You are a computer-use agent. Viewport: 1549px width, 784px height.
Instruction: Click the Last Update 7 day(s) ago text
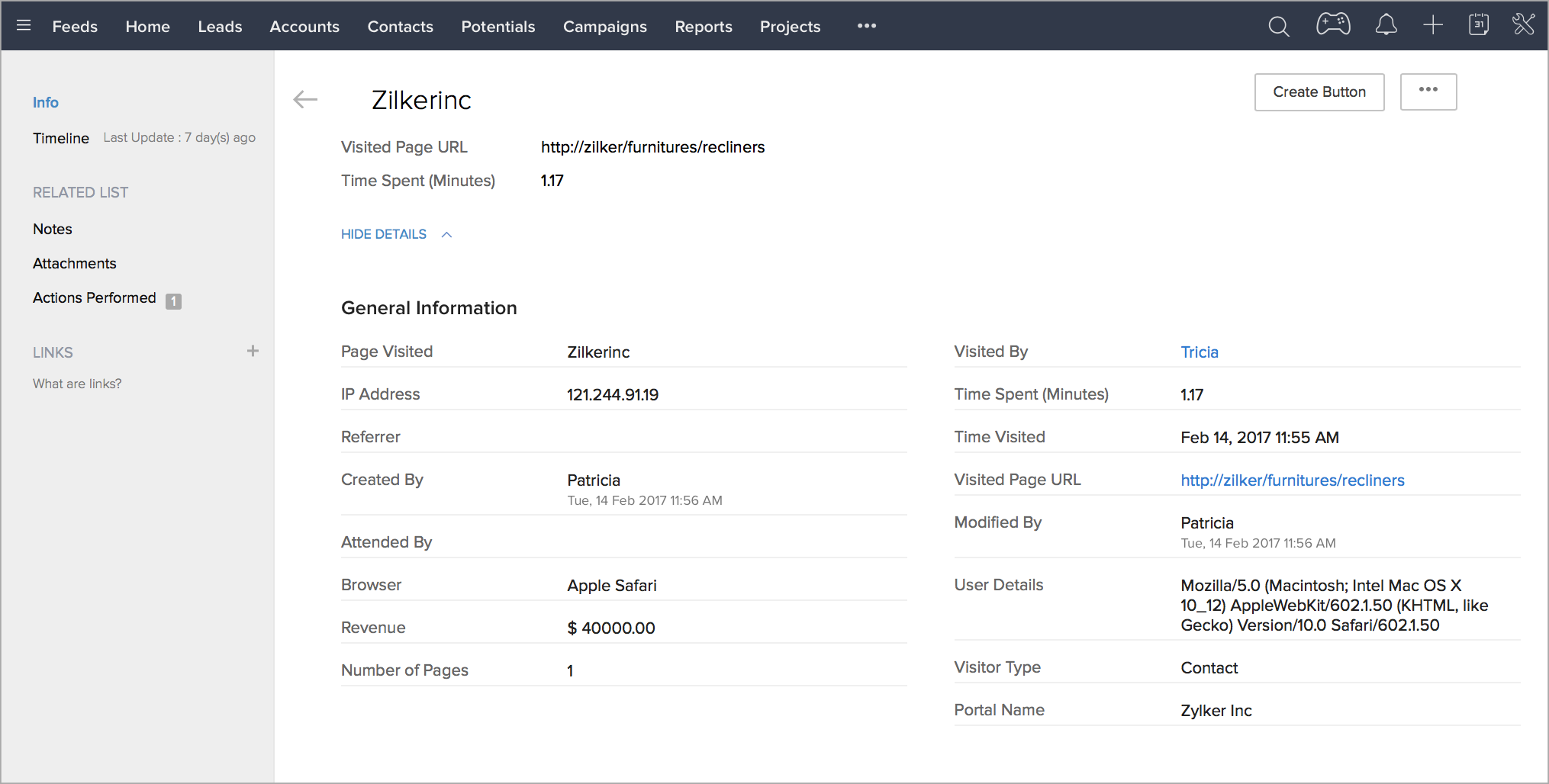[x=179, y=137]
